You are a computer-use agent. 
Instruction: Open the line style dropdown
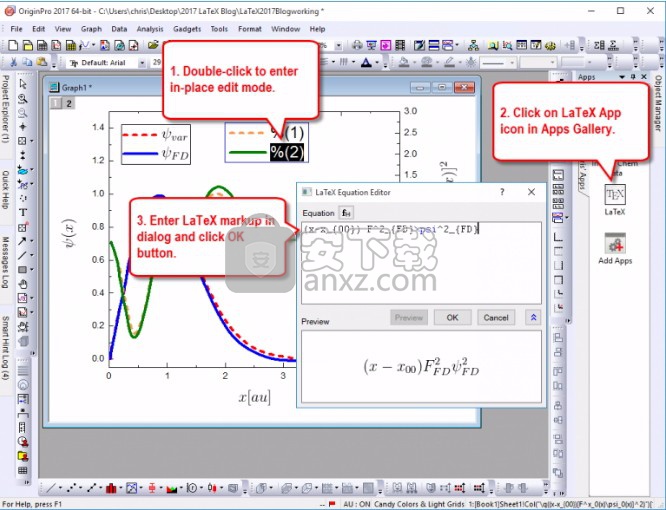512,63
